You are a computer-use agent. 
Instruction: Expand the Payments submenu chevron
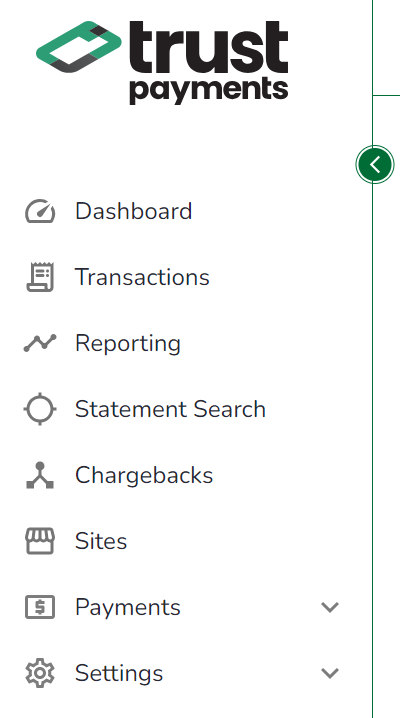point(330,607)
